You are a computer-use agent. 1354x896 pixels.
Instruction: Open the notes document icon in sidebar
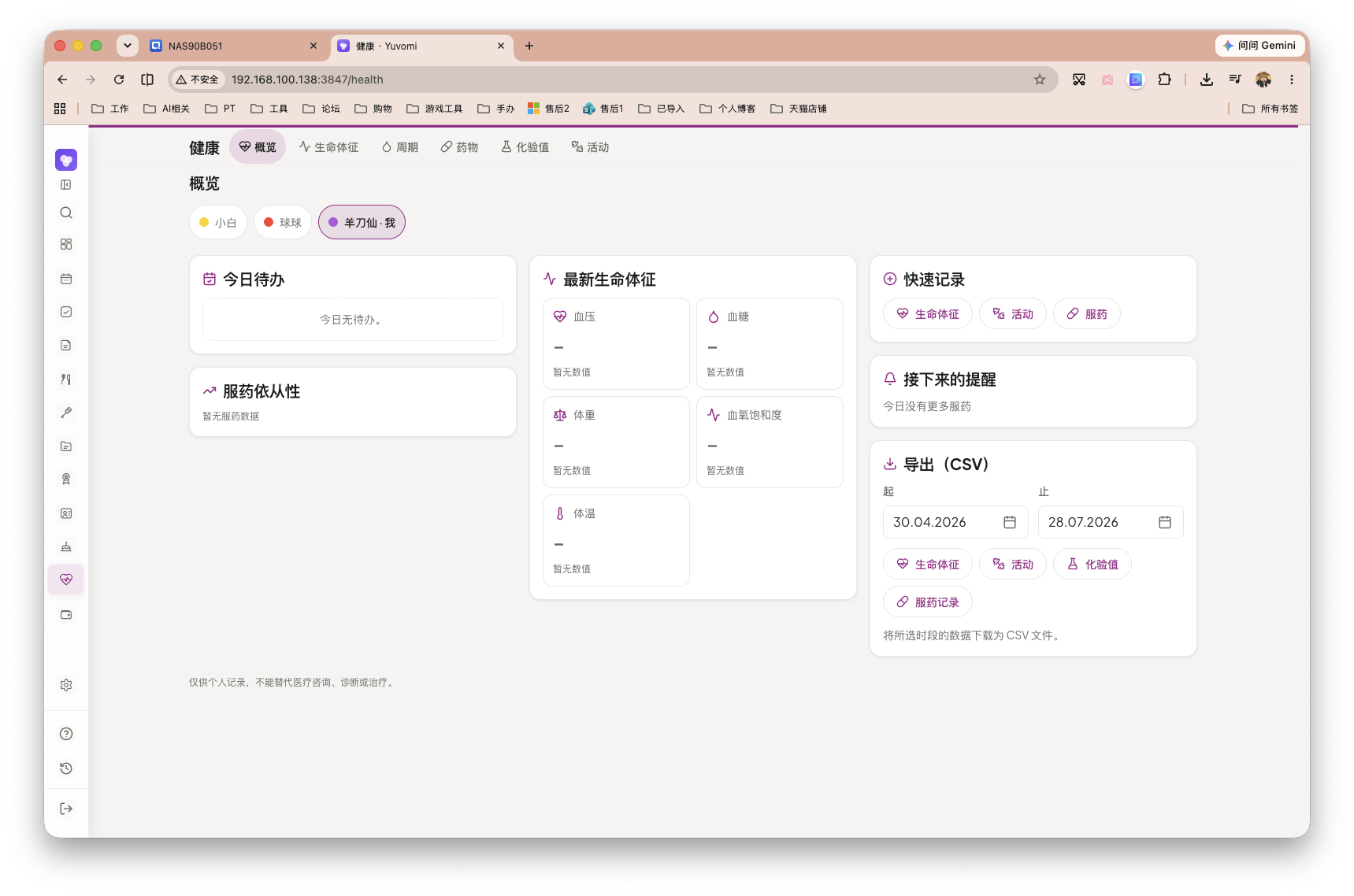(66, 345)
